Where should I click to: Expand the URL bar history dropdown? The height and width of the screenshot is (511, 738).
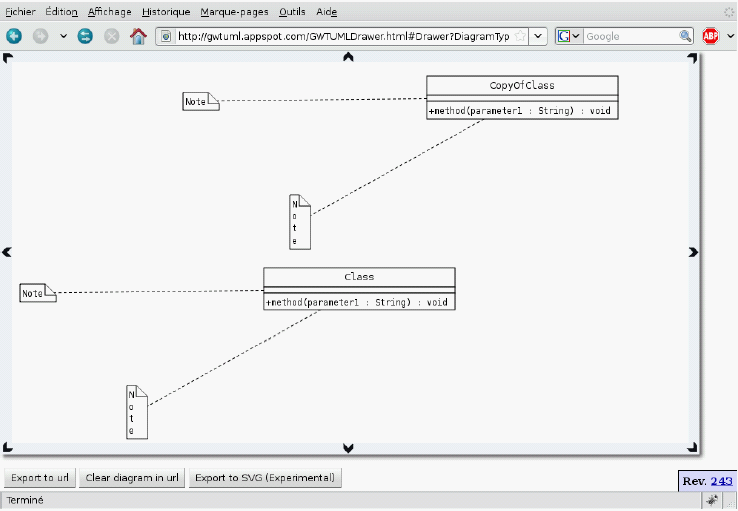pos(539,36)
